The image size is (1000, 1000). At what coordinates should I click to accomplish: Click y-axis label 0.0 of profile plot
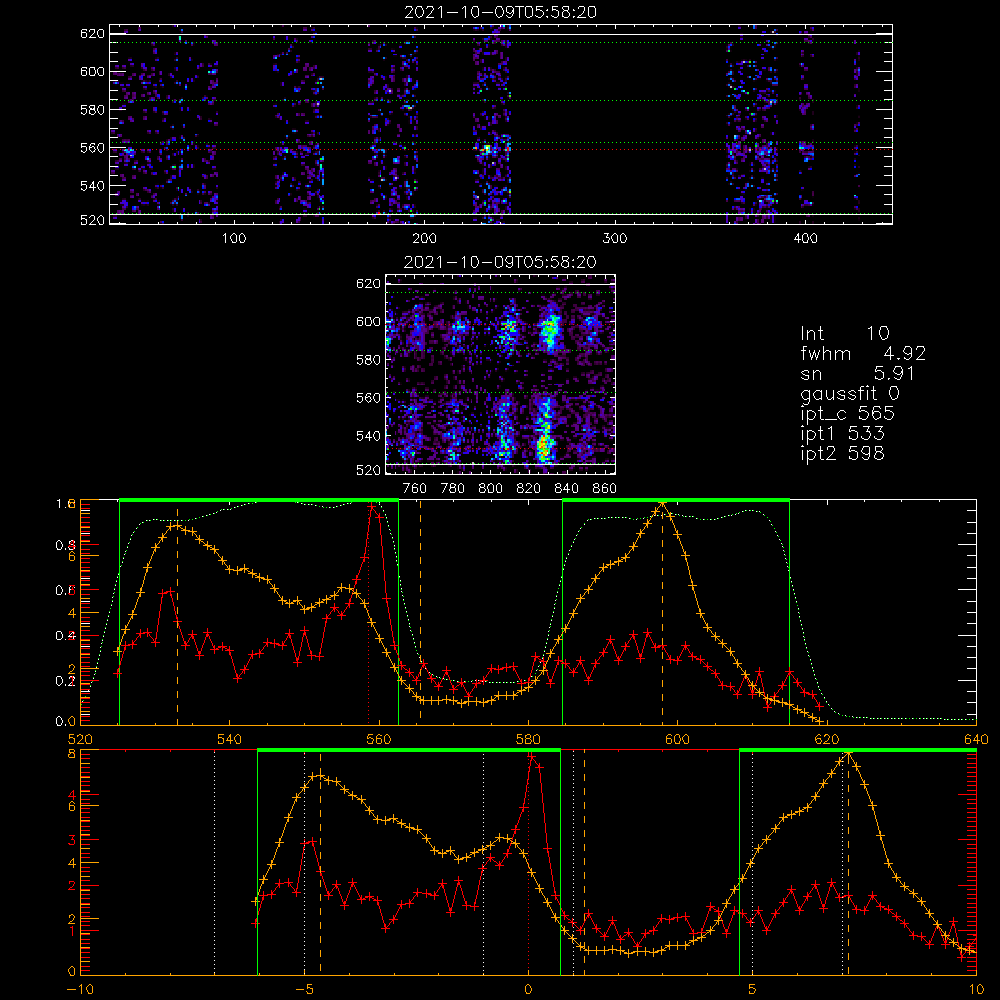[66, 722]
